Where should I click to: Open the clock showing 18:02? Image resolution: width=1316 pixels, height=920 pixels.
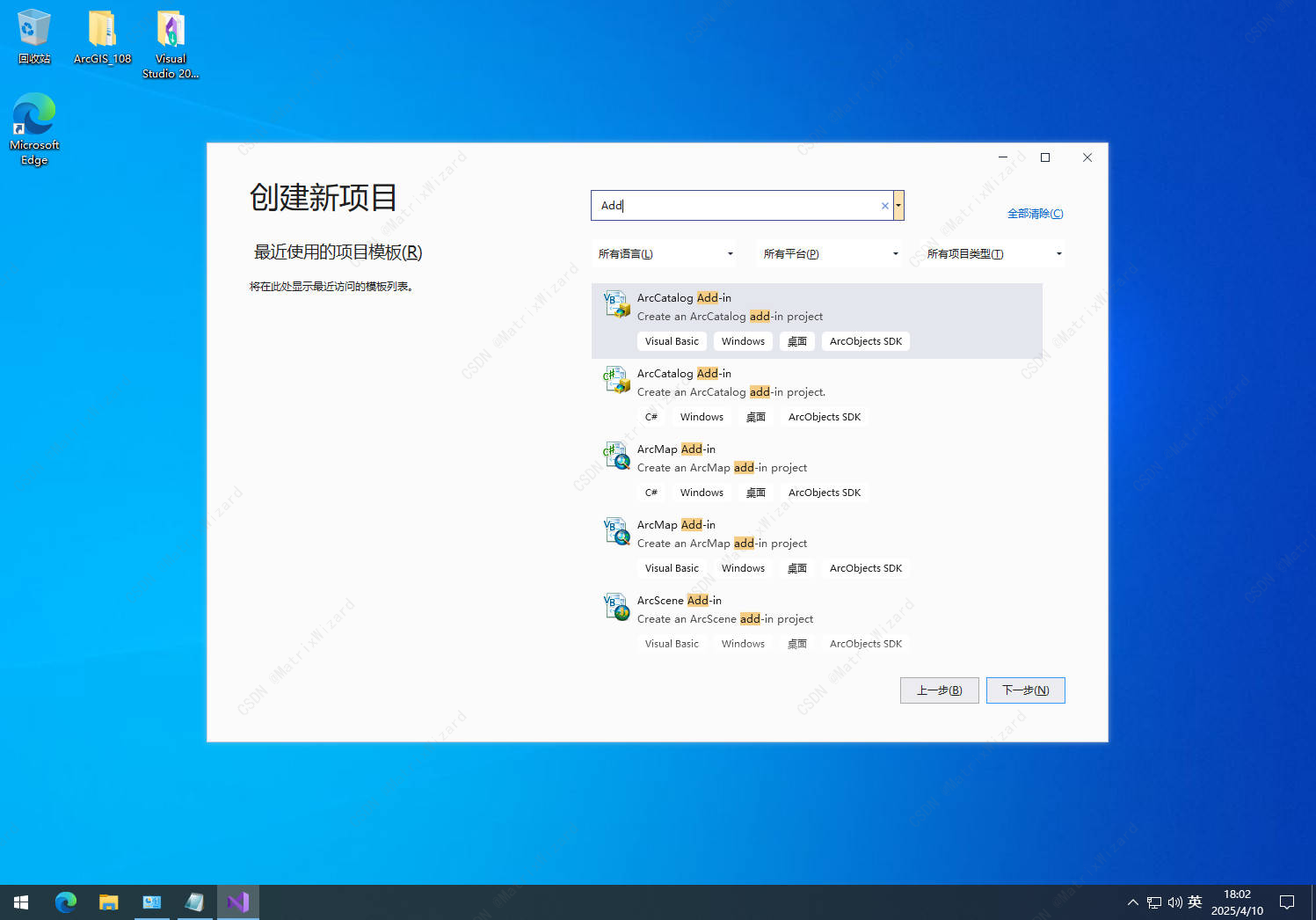click(1237, 902)
